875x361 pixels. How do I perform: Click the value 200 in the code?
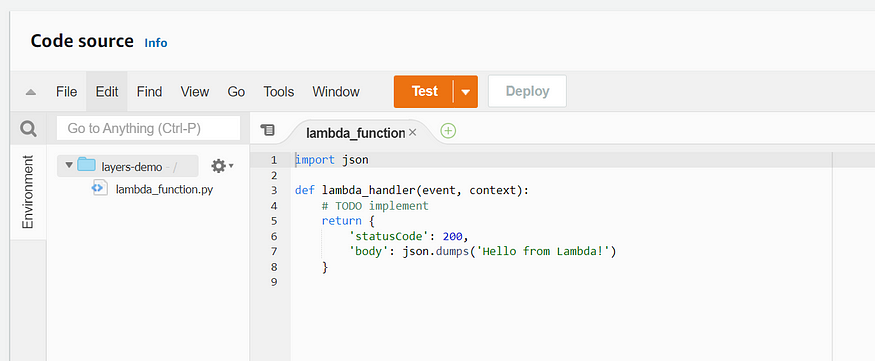click(x=453, y=236)
